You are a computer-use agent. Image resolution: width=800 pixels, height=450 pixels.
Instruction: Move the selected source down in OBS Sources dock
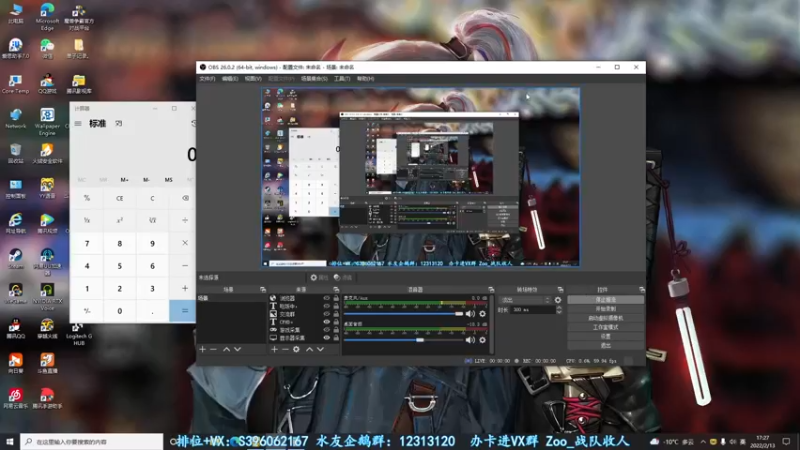pyautogui.click(x=320, y=349)
